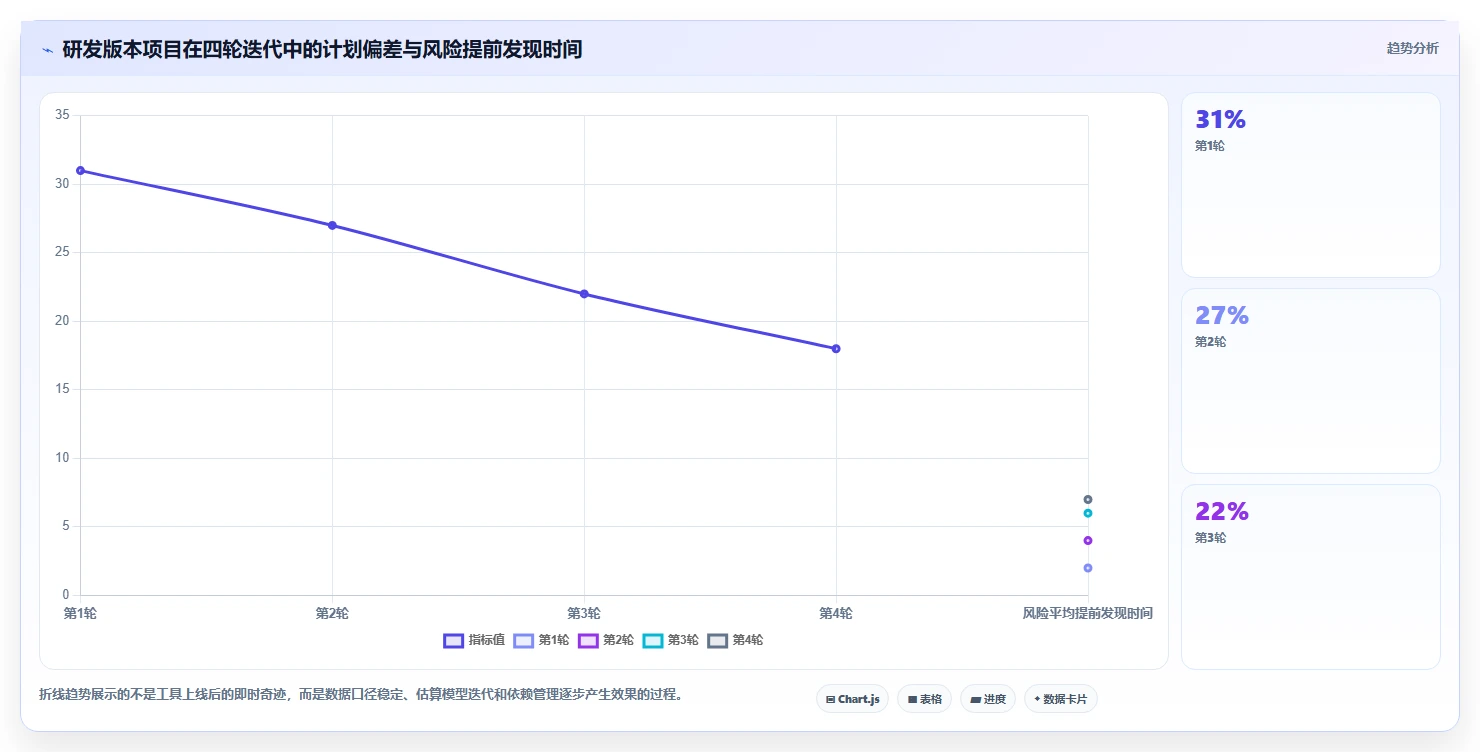This screenshot has width=1480, height=752.
Task: Click the cyan 第3轮 legend color box
Action: click(x=652, y=640)
